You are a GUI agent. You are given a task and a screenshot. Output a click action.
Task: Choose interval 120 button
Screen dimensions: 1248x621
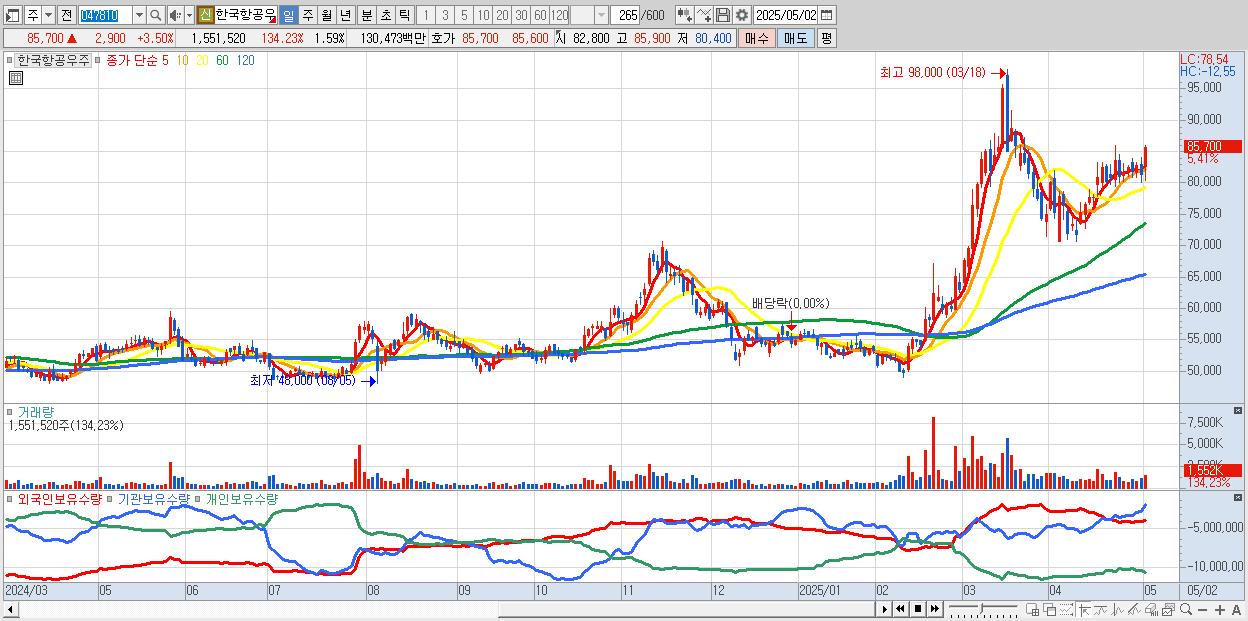click(x=560, y=16)
